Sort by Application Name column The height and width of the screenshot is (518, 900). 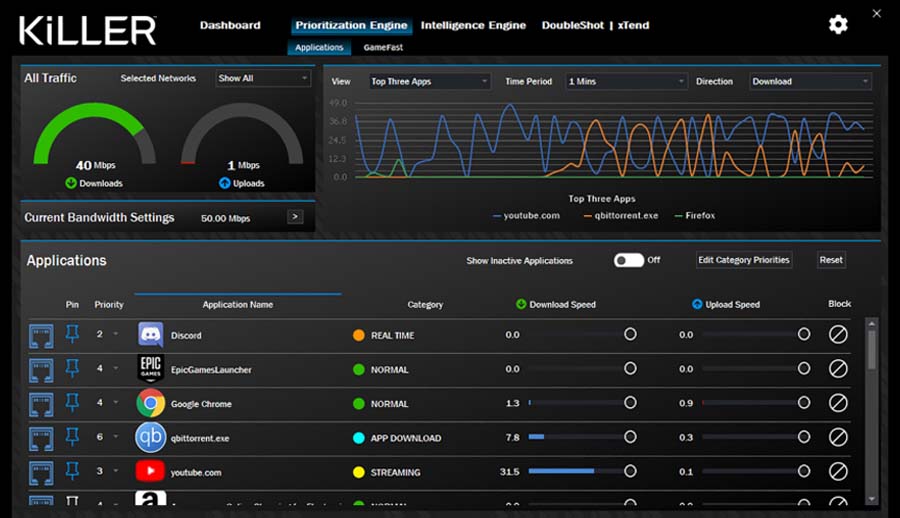(238, 304)
